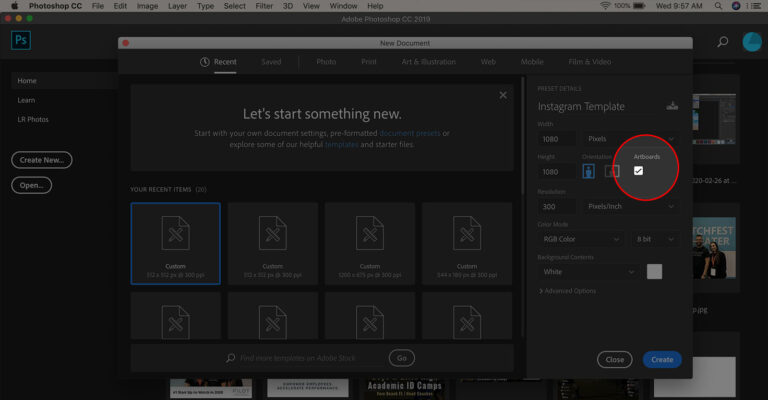This screenshot has width=768, height=400.
Task: Click the magnifier icon in the Adobe Stock search bar
Action: tap(230, 358)
